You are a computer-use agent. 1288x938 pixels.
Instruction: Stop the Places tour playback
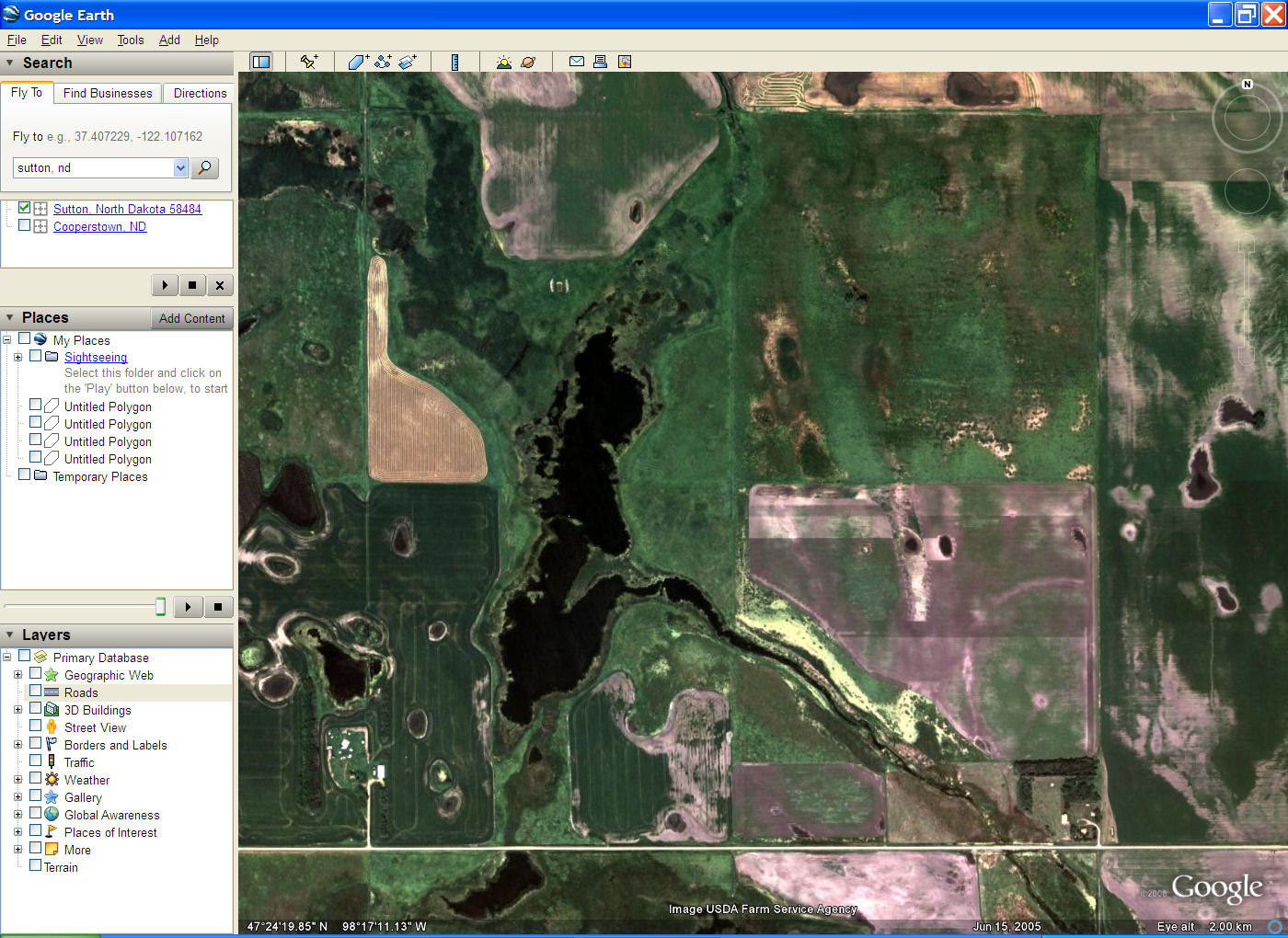(x=218, y=606)
